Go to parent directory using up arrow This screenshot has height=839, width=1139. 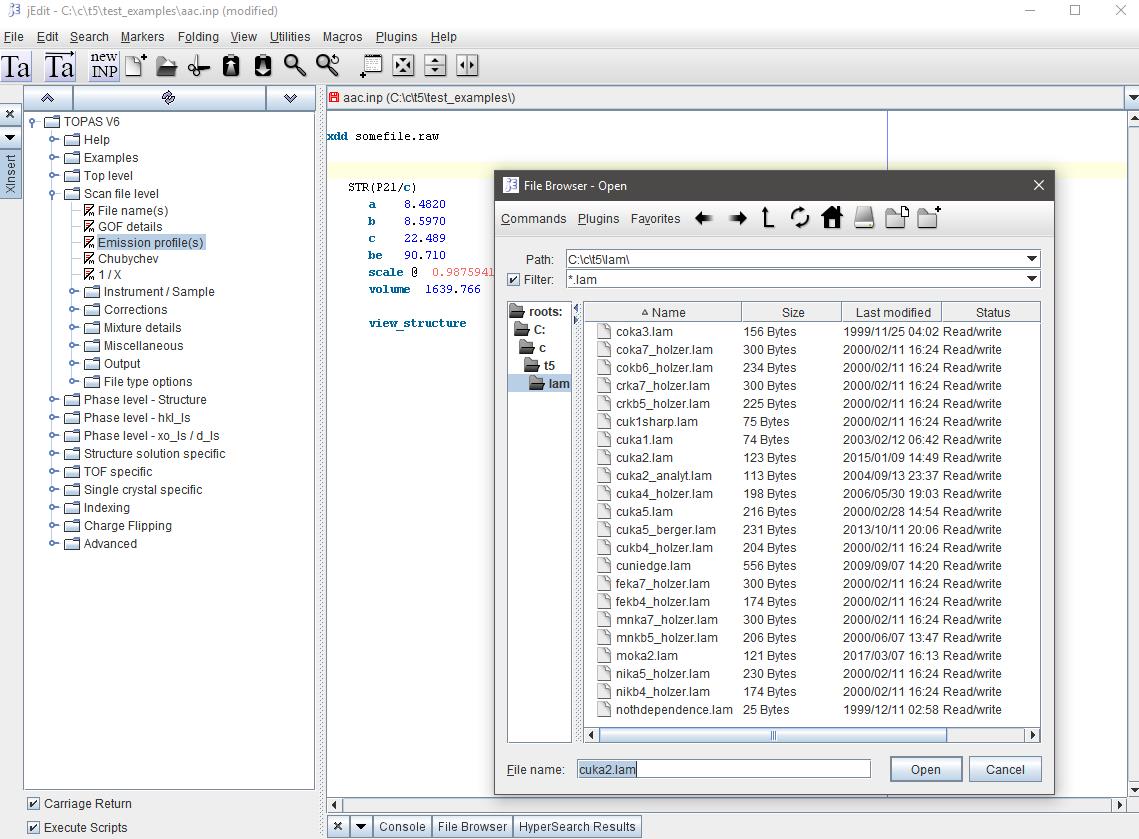point(768,218)
